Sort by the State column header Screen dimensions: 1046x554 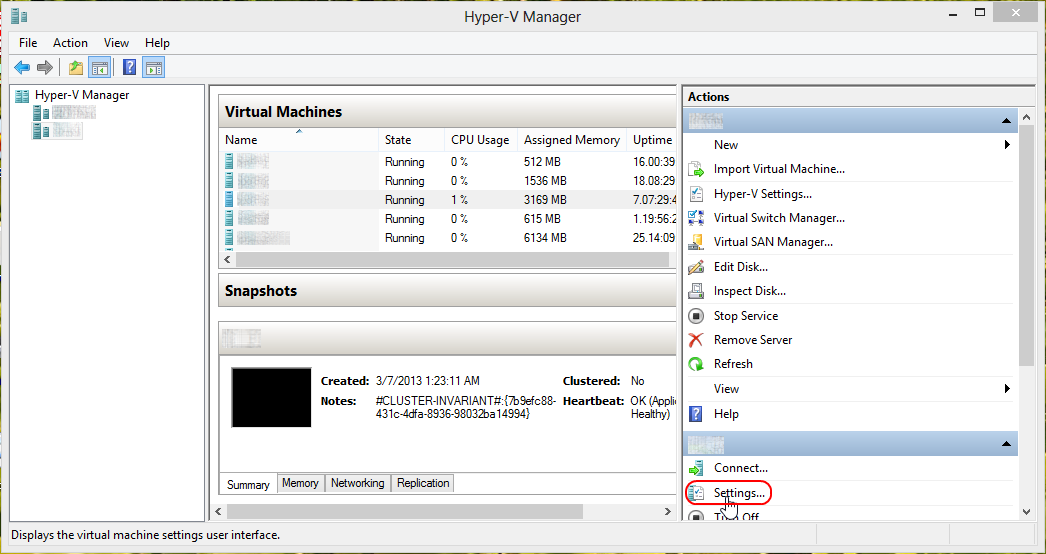click(x=411, y=140)
